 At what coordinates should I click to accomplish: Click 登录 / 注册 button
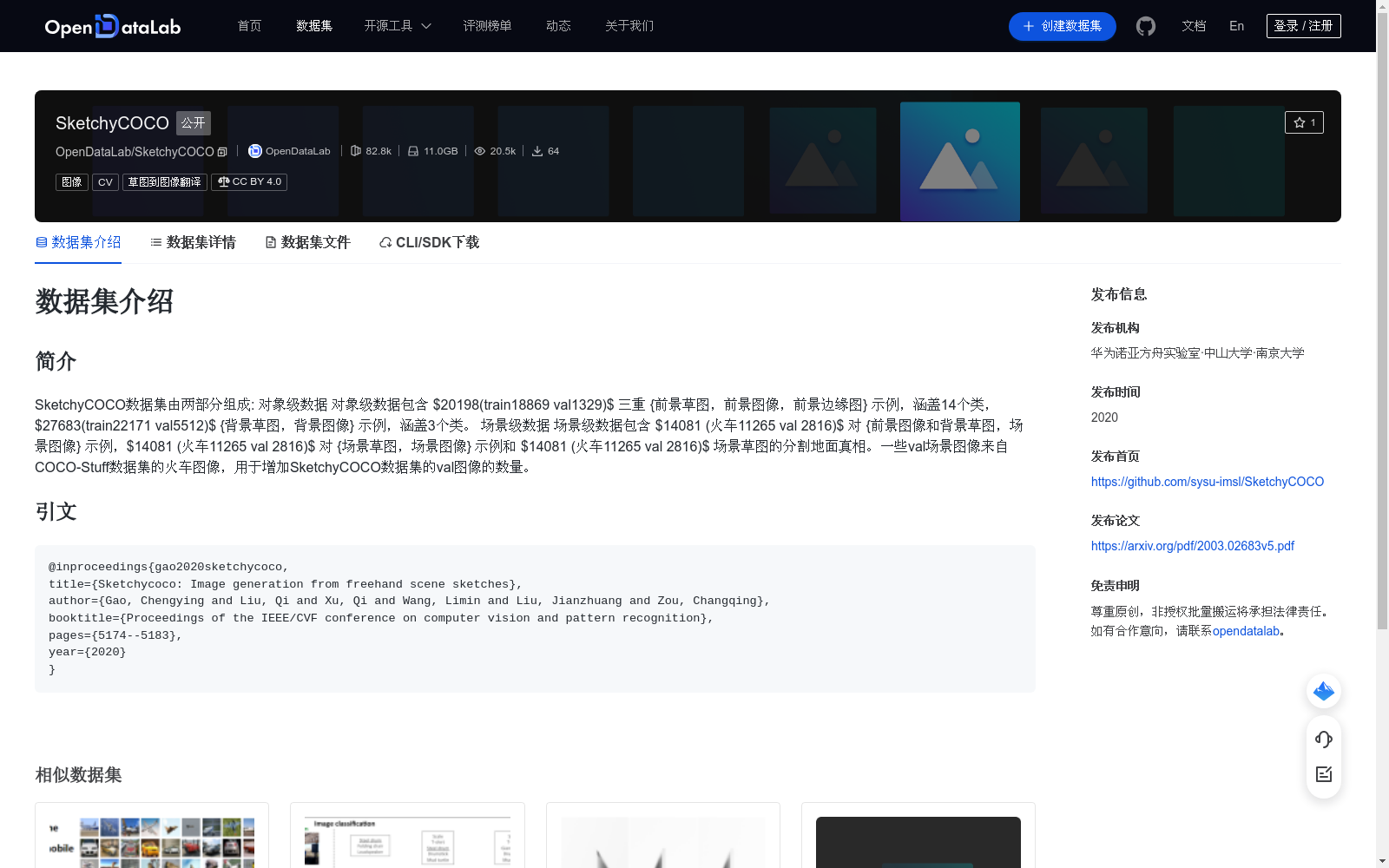click(x=1304, y=26)
